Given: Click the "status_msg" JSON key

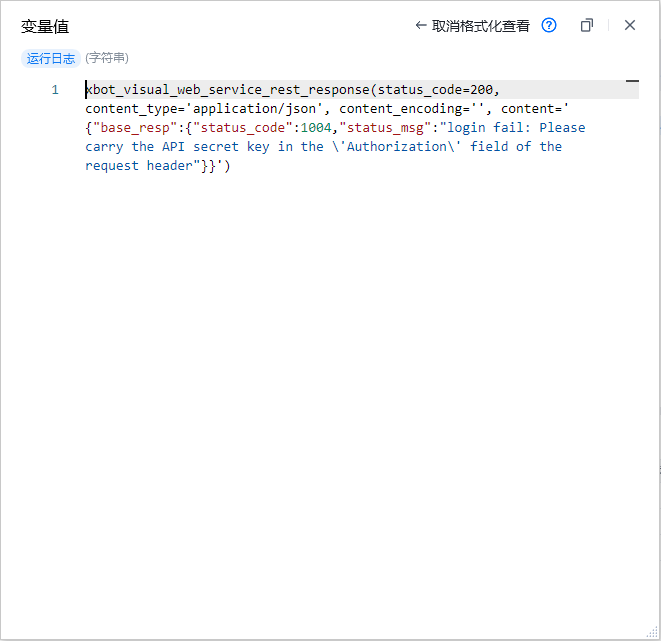Looking at the screenshot, I should 385,128.
